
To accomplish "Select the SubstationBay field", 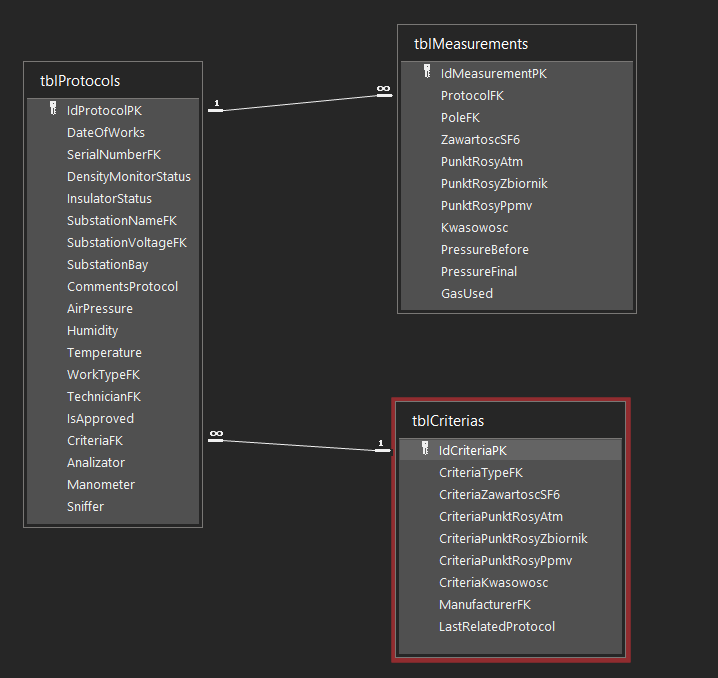I will click(x=108, y=264).
